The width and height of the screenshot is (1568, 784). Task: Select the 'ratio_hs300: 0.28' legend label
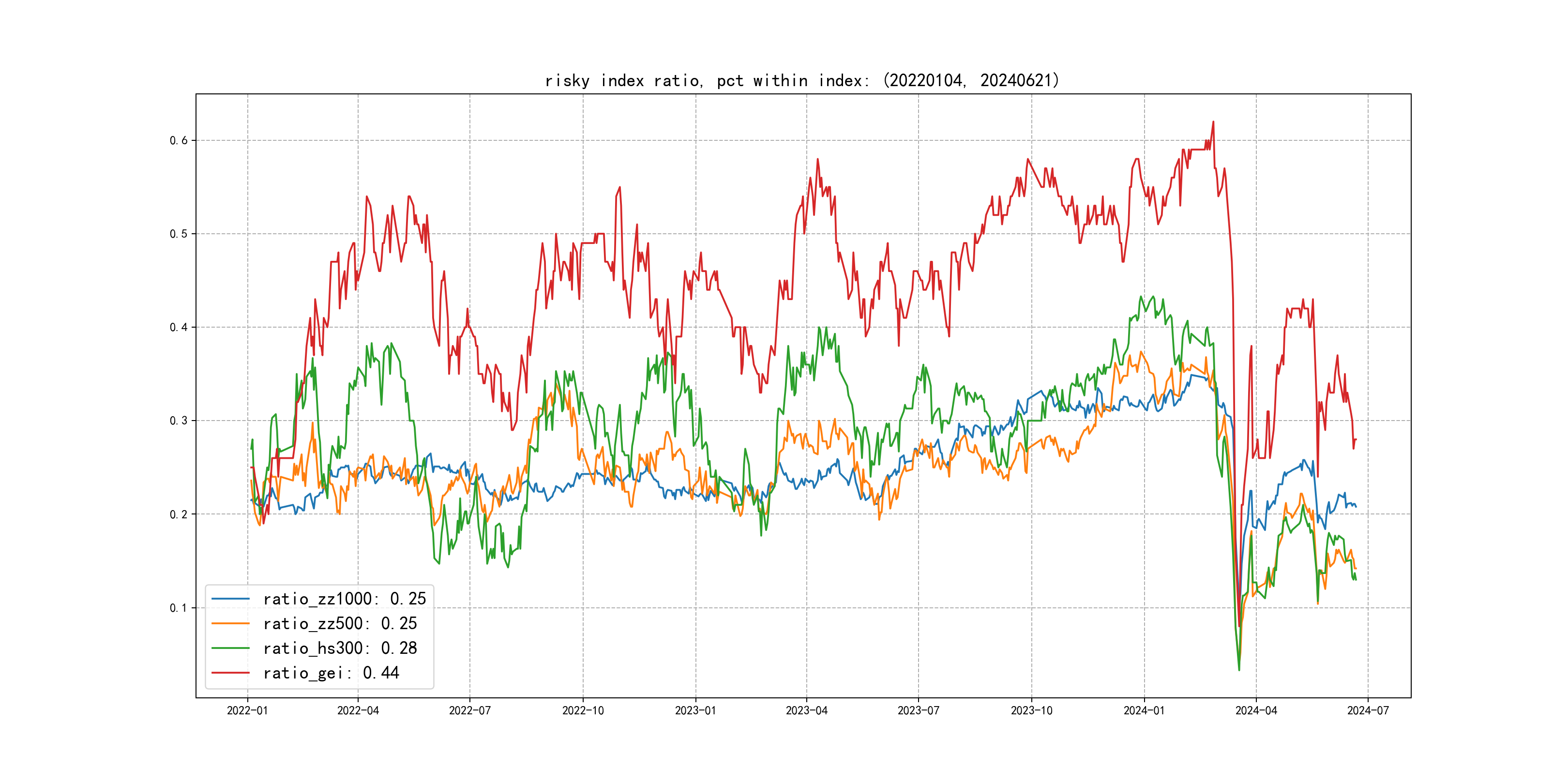(x=340, y=648)
